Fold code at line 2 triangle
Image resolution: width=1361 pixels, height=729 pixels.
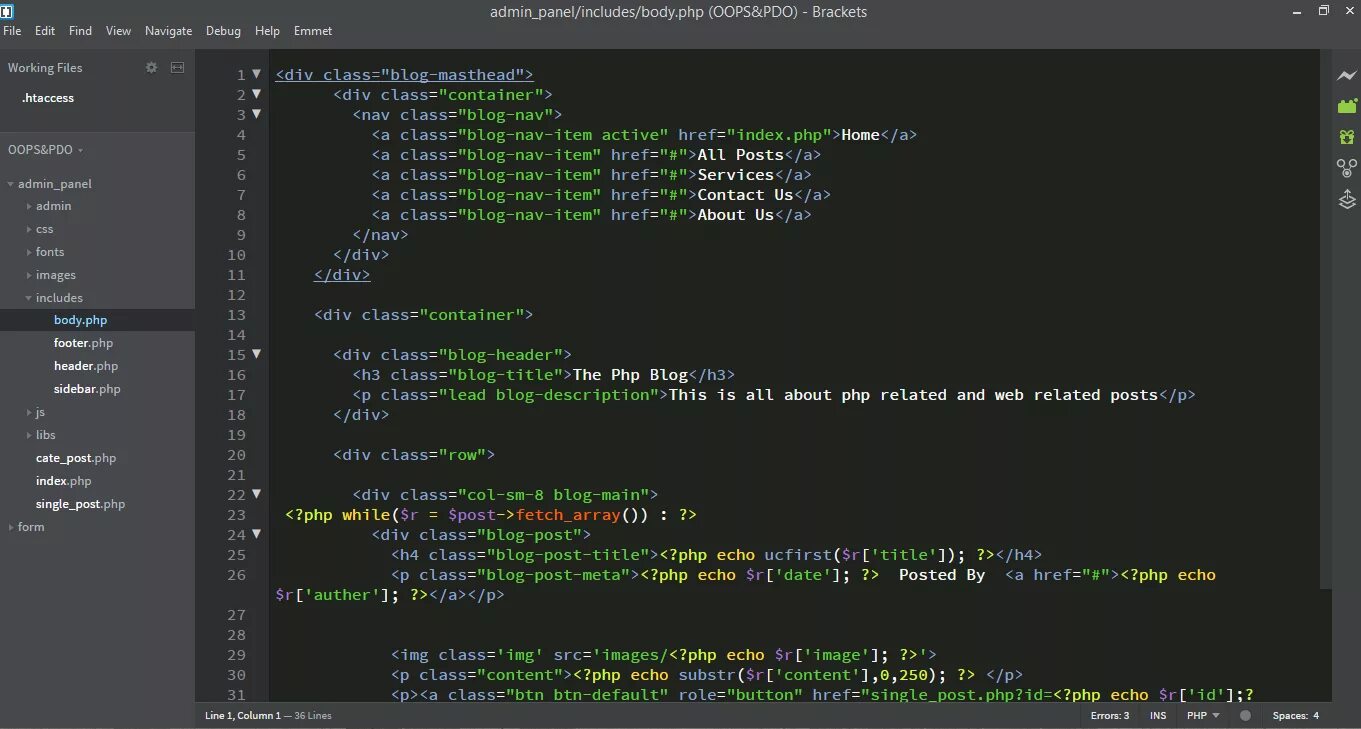click(x=256, y=94)
